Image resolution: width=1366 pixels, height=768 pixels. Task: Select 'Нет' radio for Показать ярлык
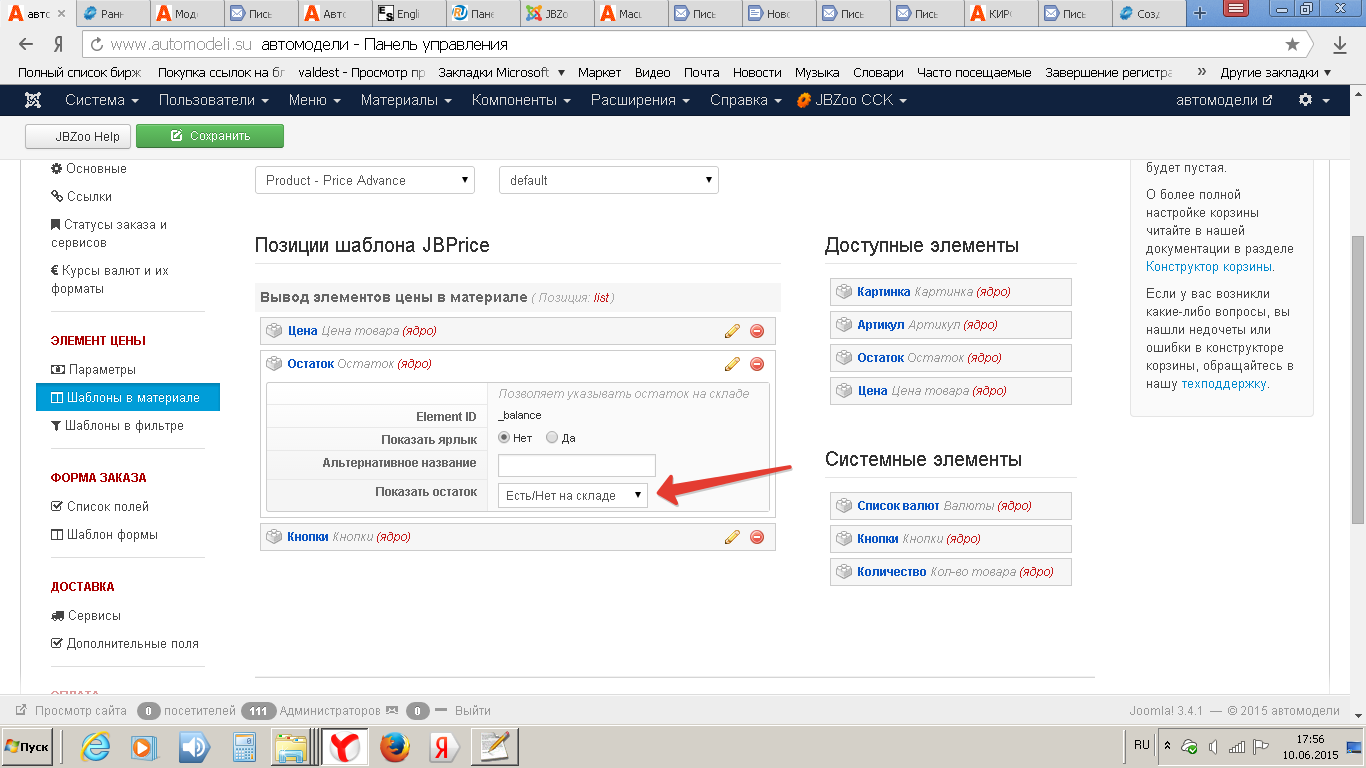505,438
